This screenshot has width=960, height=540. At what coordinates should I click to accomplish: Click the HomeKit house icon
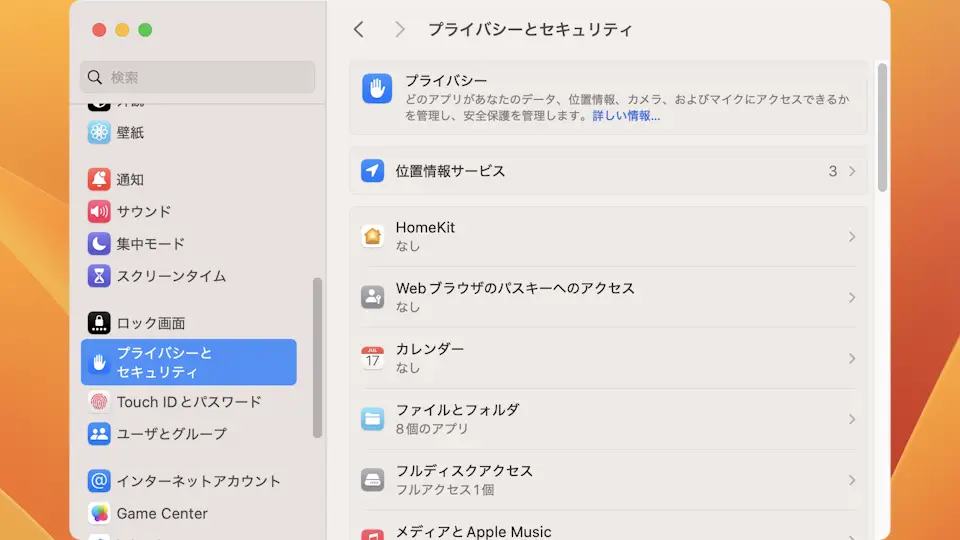(373, 237)
